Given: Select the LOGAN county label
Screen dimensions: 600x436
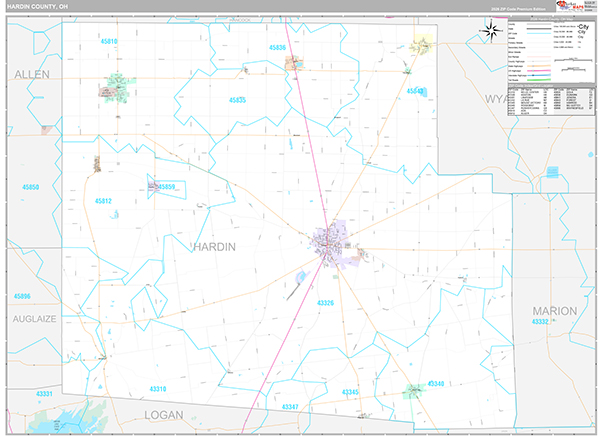Looking at the screenshot, I should coord(164,415).
